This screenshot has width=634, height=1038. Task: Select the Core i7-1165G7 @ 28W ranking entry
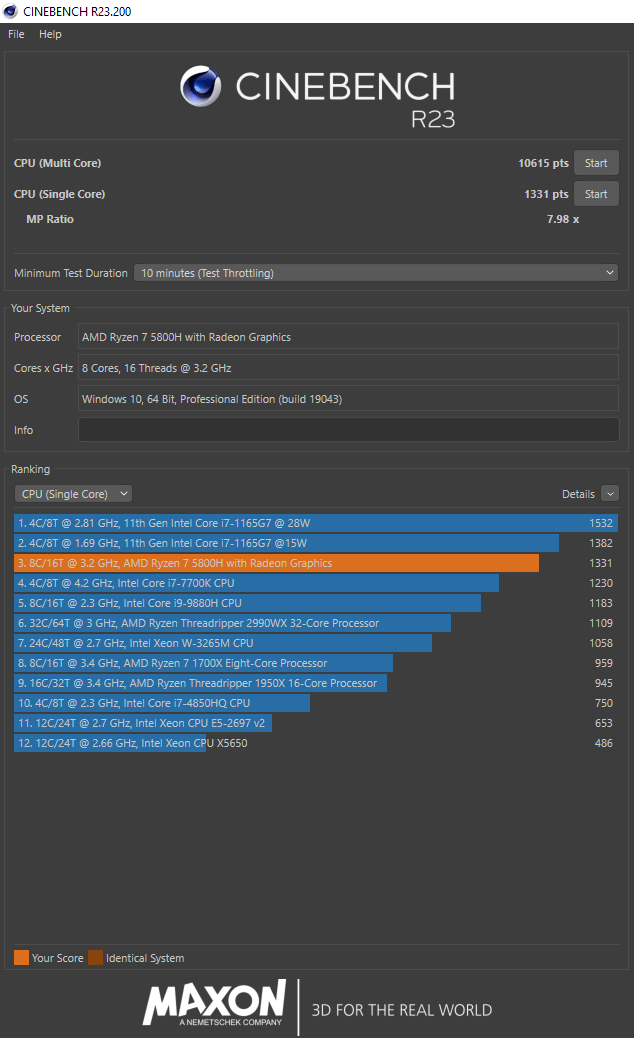click(x=300, y=523)
